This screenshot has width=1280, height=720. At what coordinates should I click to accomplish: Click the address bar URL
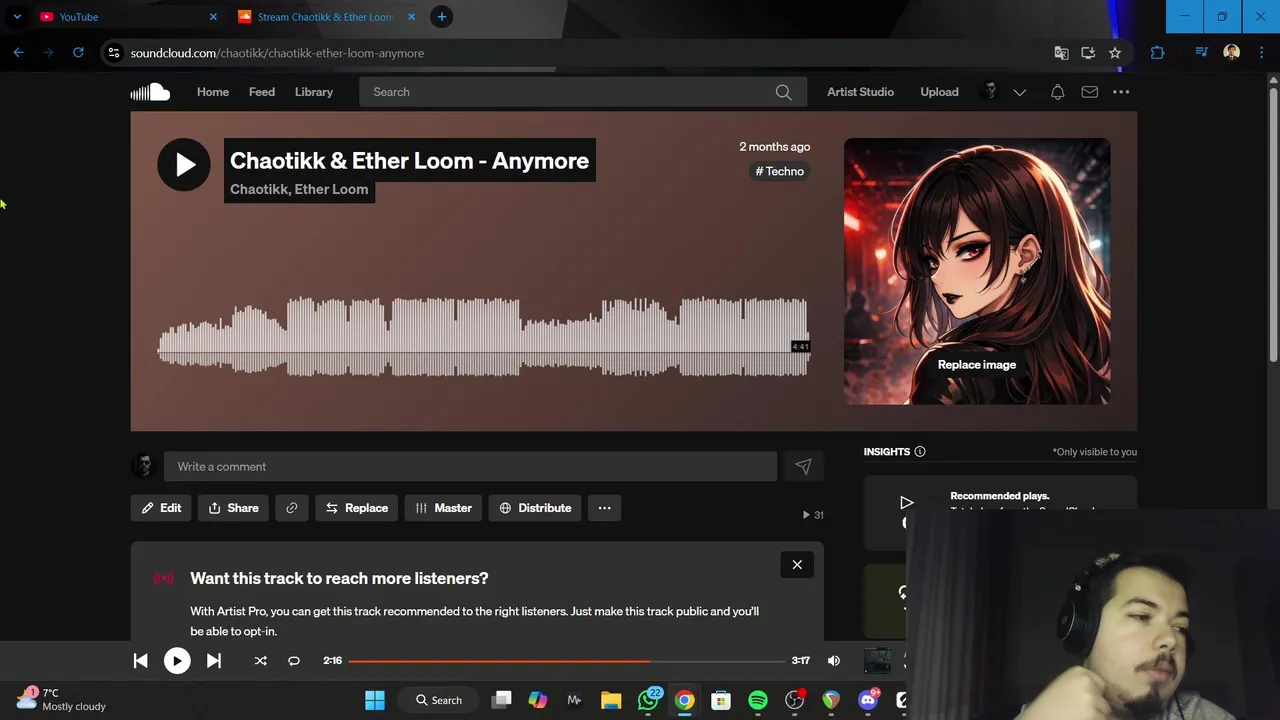pos(277,53)
